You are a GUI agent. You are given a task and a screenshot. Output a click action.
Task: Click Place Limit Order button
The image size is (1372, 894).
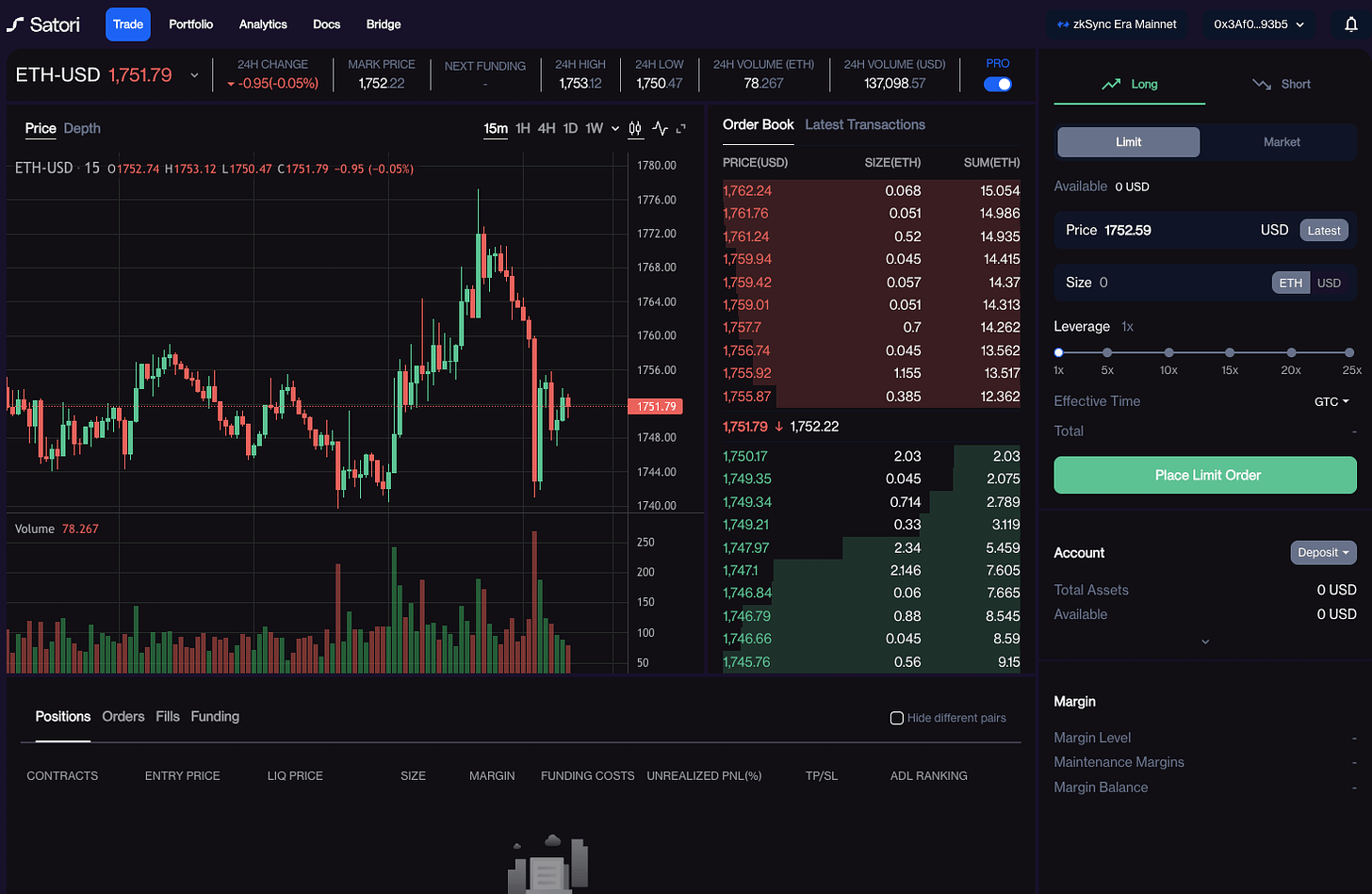pyautogui.click(x=1205, y=475)
